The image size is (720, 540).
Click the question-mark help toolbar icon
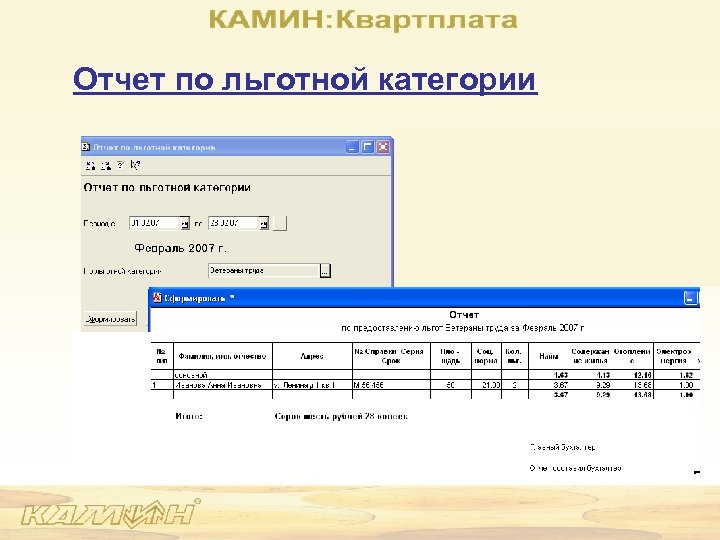coord(120,165)
